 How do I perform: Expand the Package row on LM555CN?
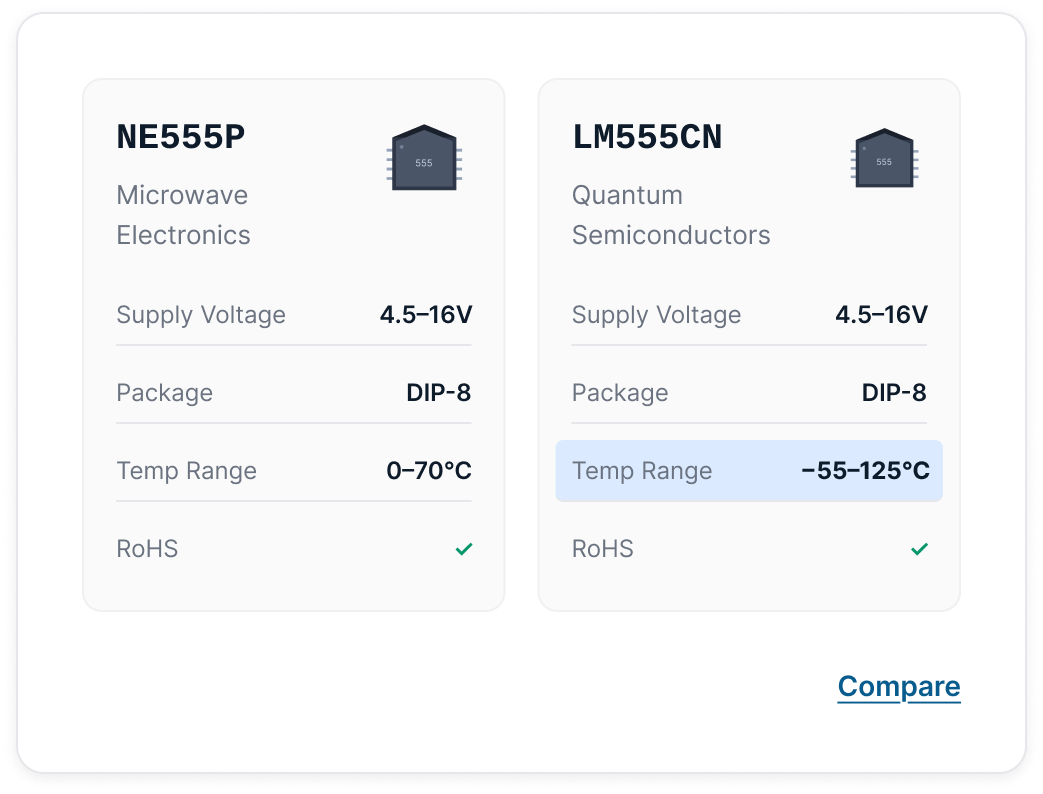pos(748,393)
